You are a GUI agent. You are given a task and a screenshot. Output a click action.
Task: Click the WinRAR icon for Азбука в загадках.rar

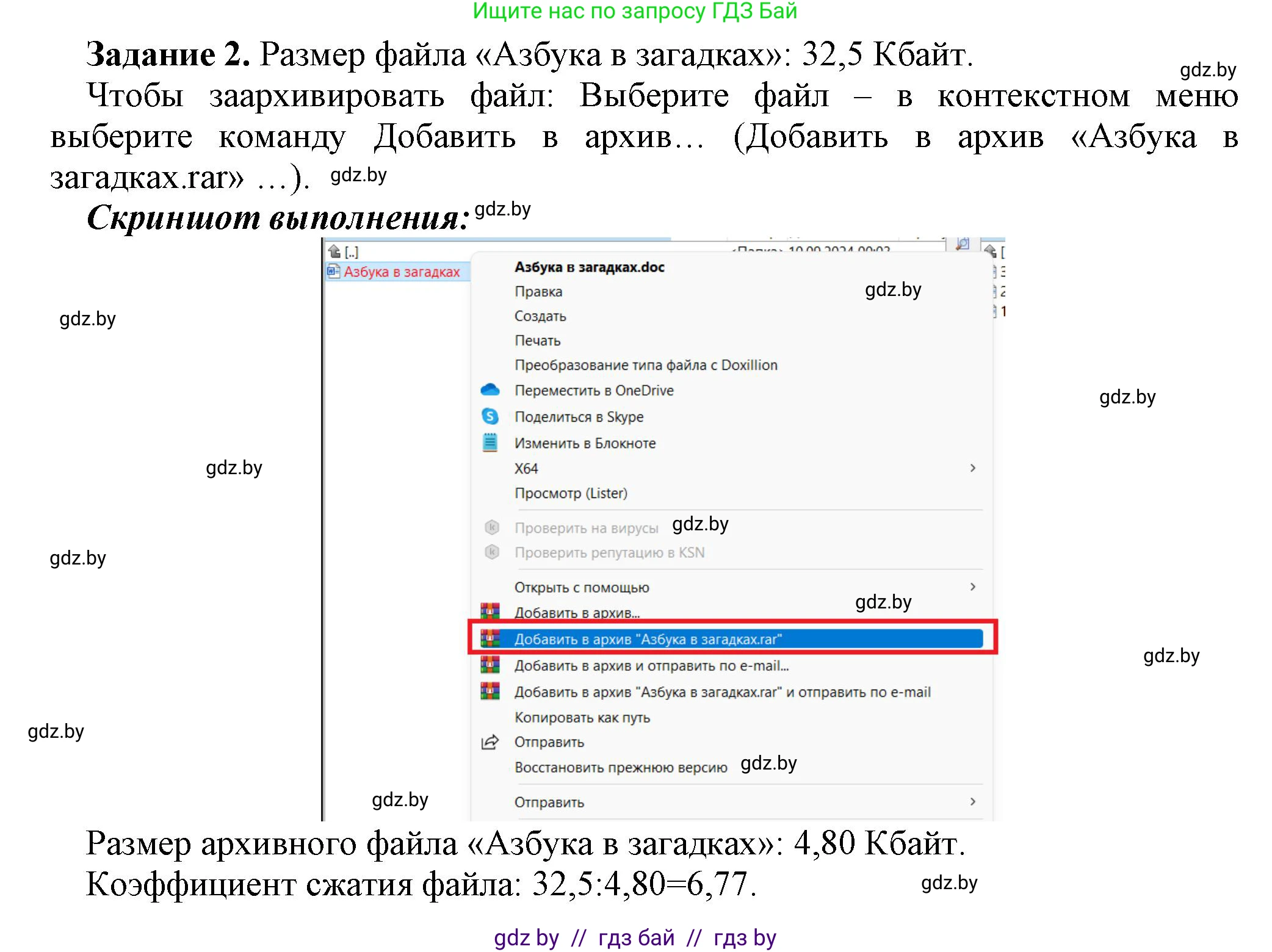pyautogui.click(x=489, y=638)
